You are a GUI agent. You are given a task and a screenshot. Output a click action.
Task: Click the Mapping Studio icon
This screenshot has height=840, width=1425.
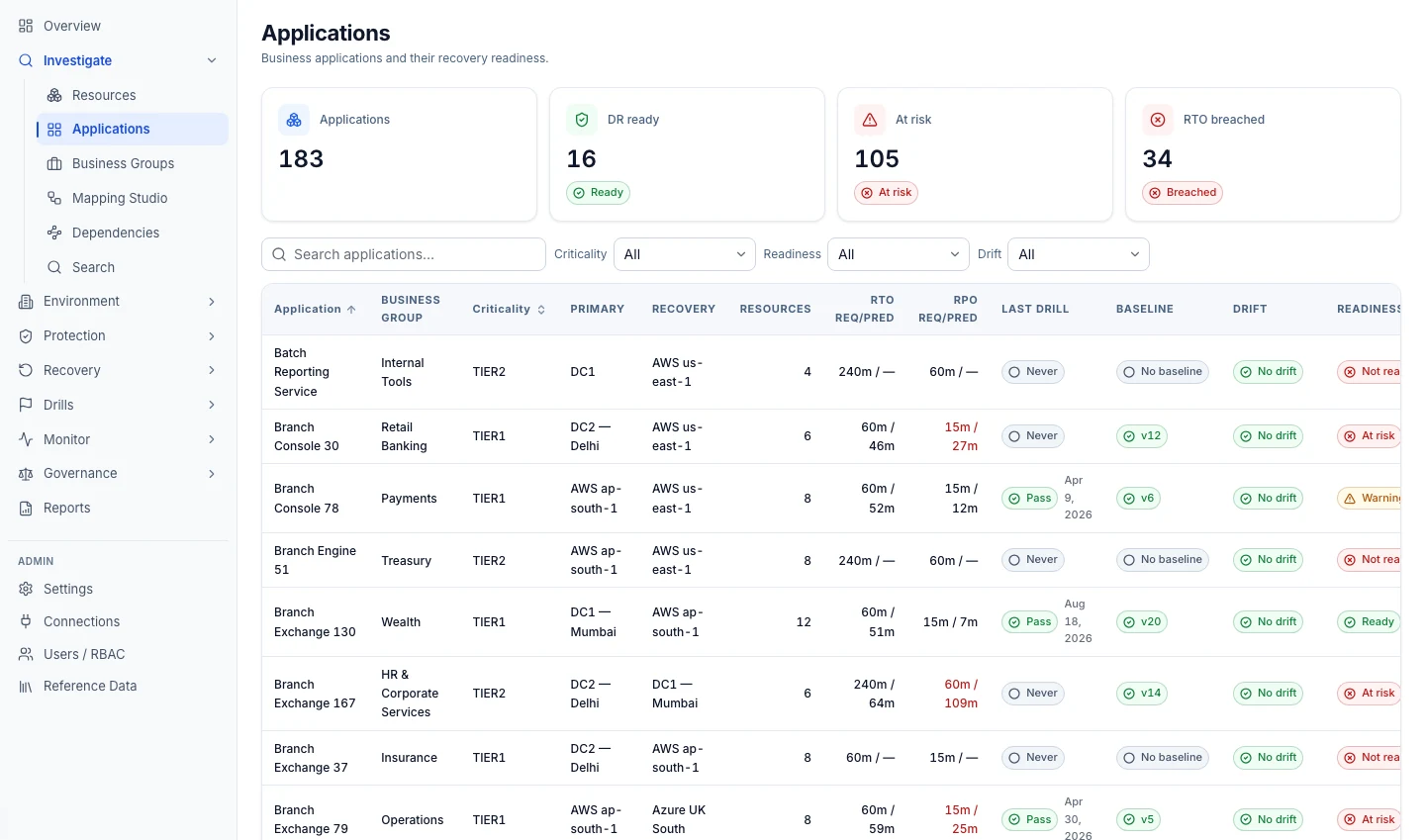pyautogui.click(x=54, y=198)
